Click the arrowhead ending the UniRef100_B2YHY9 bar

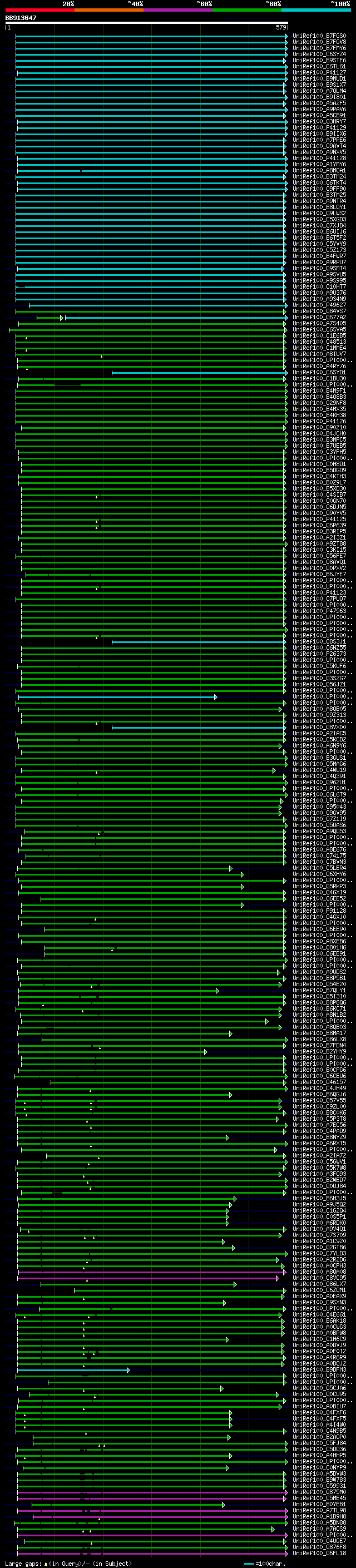pos(206,1051)
